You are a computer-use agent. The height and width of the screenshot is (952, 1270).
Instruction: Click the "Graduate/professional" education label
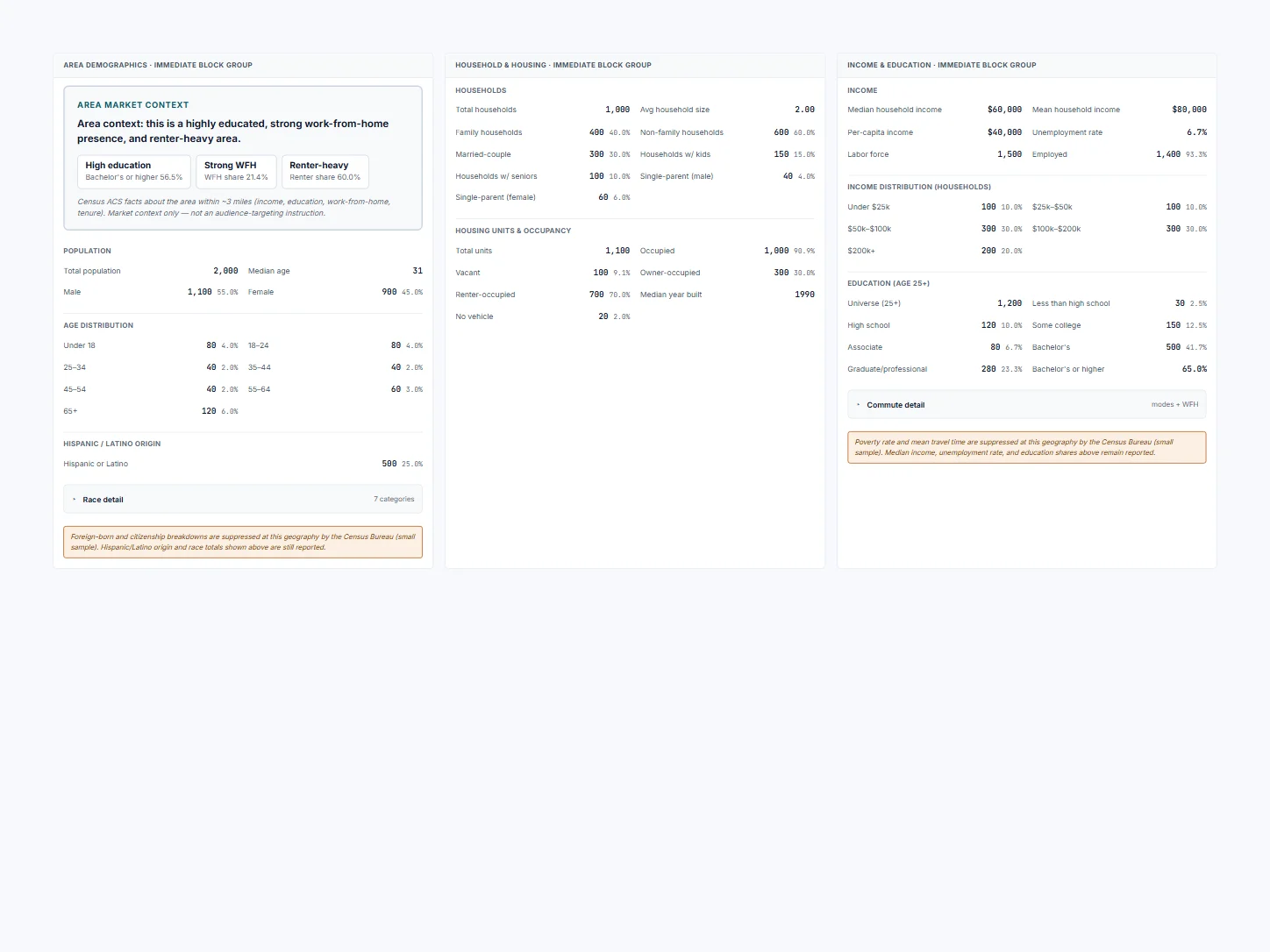pyautogui.click(x=887, y=369)
